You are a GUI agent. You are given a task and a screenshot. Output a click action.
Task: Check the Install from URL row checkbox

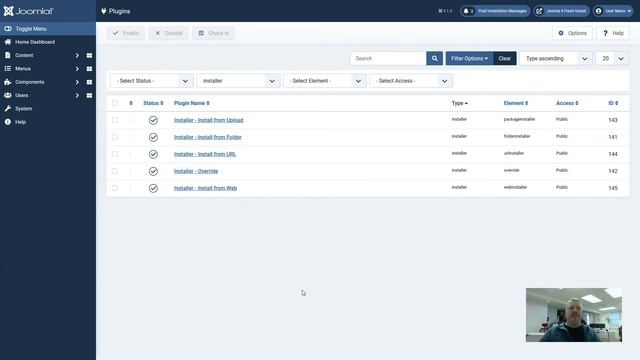115,154
